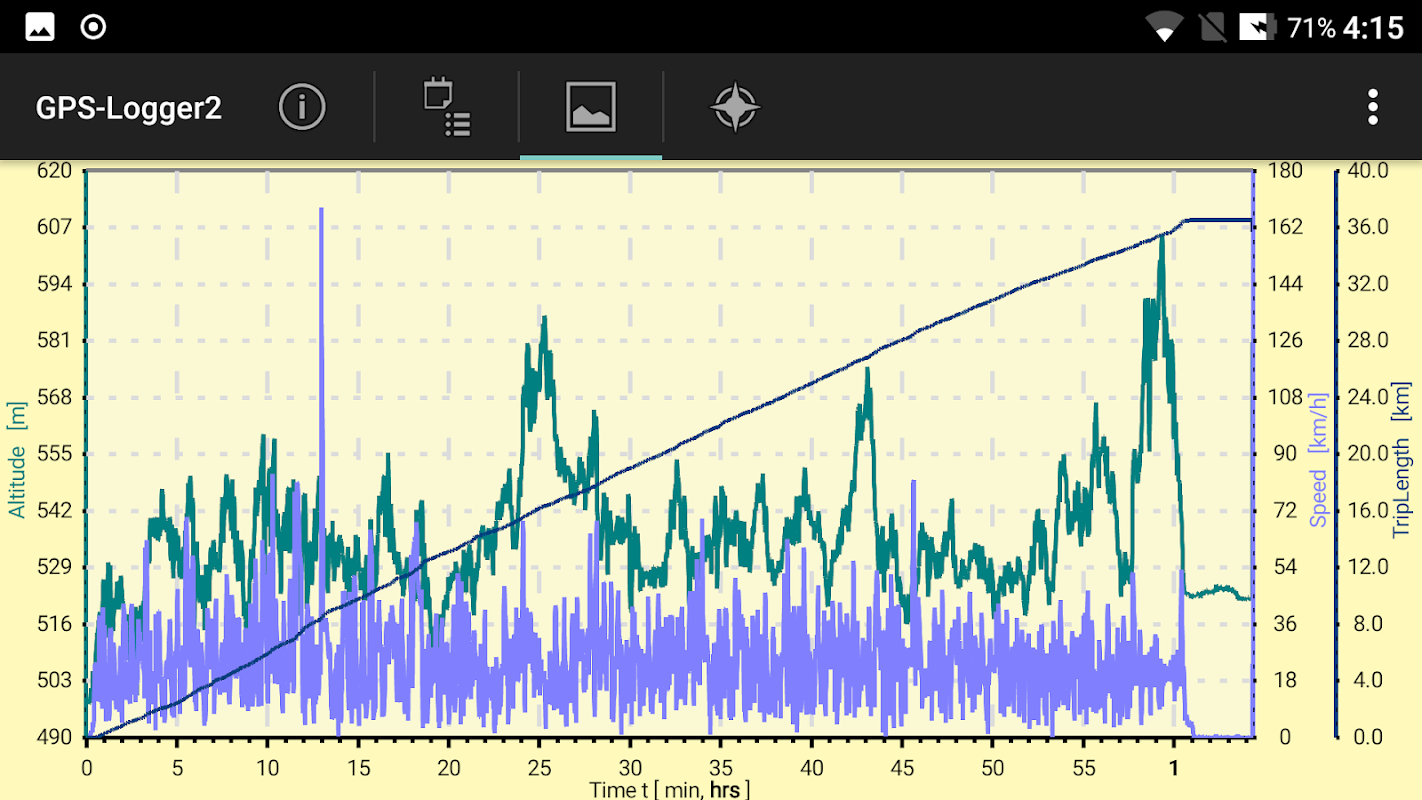1422x800 pixels.
Task: Tap the 620 altitude axis value
Action: pos(54,171)
